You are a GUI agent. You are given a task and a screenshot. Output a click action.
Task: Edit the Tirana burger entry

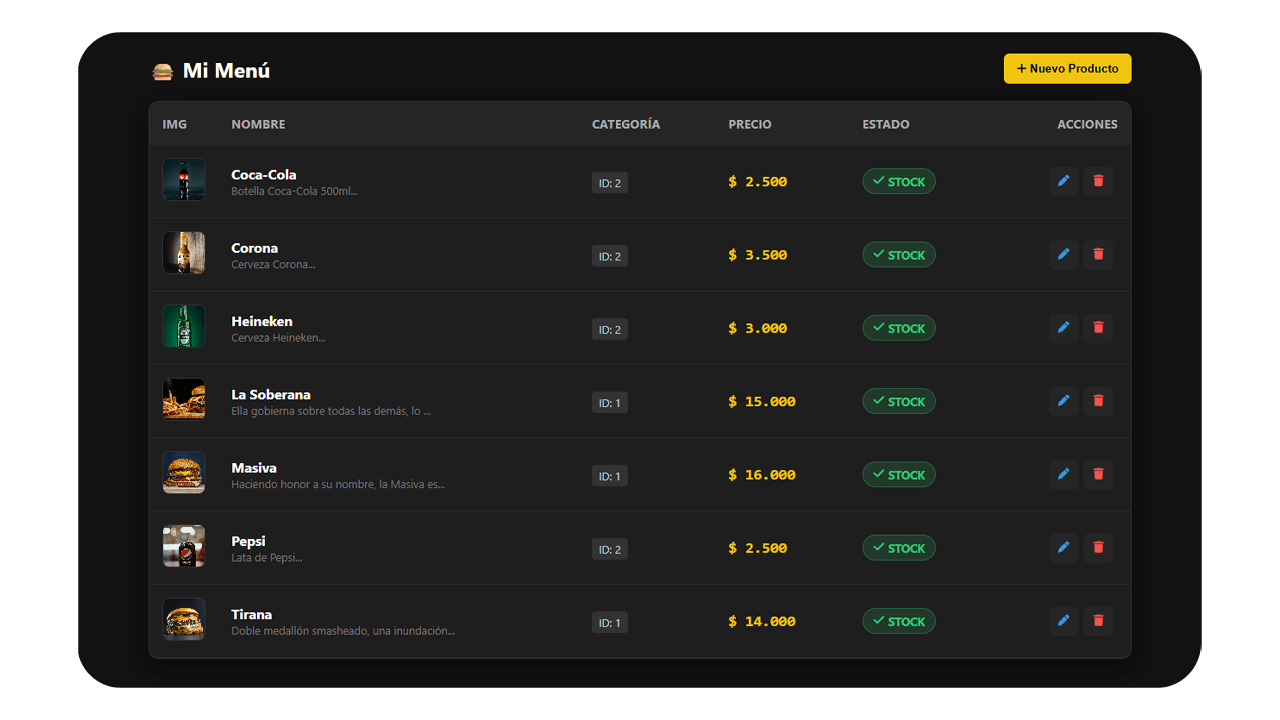coord(1063,621)
